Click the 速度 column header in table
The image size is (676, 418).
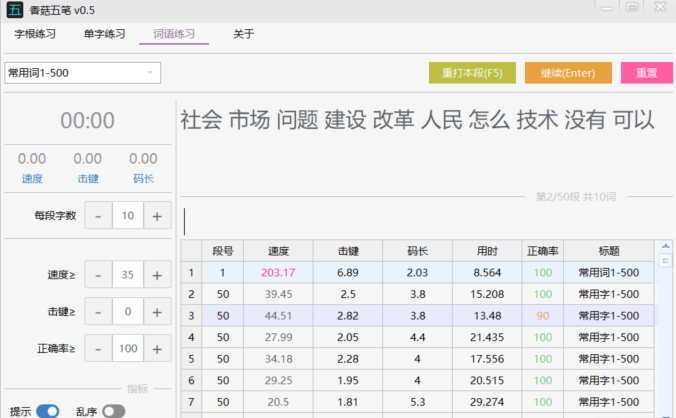279,251
